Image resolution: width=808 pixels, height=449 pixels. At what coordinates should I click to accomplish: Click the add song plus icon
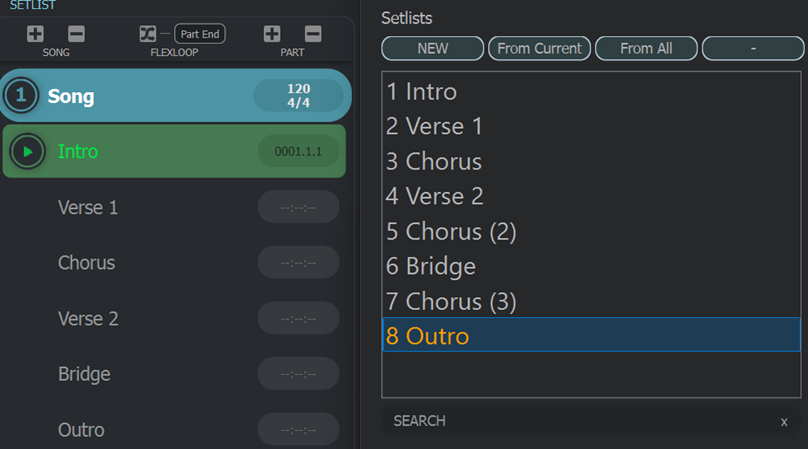(35, 34)
